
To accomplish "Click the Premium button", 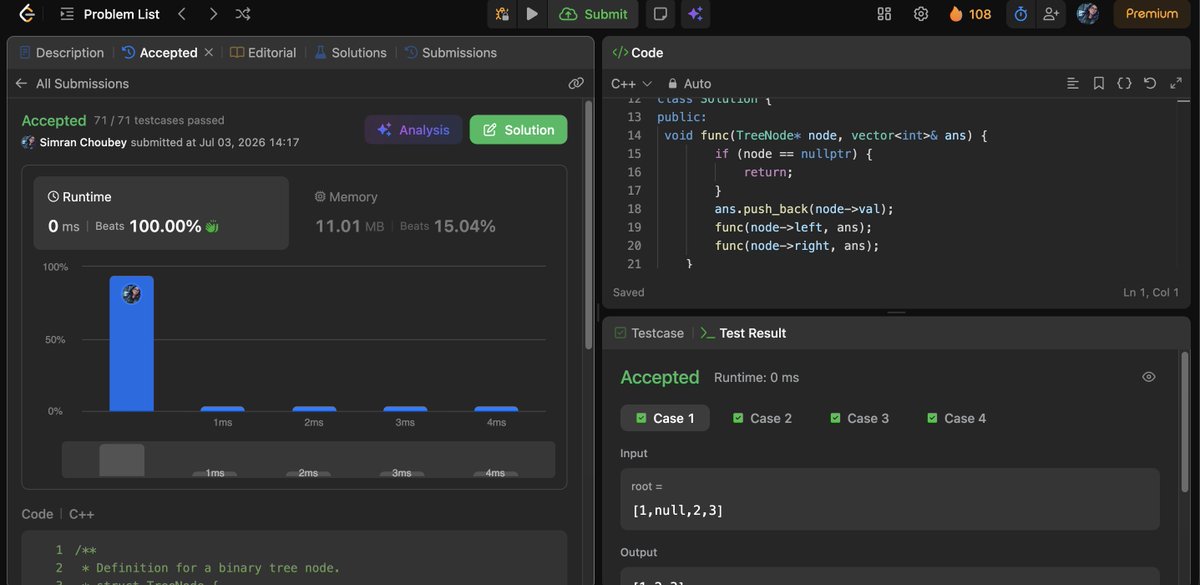I will (1152, 14).
